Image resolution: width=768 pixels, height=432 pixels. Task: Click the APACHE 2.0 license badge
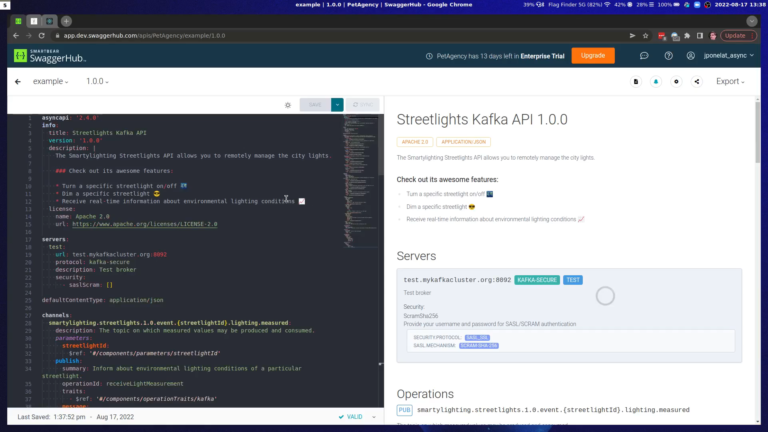(415, 142)
